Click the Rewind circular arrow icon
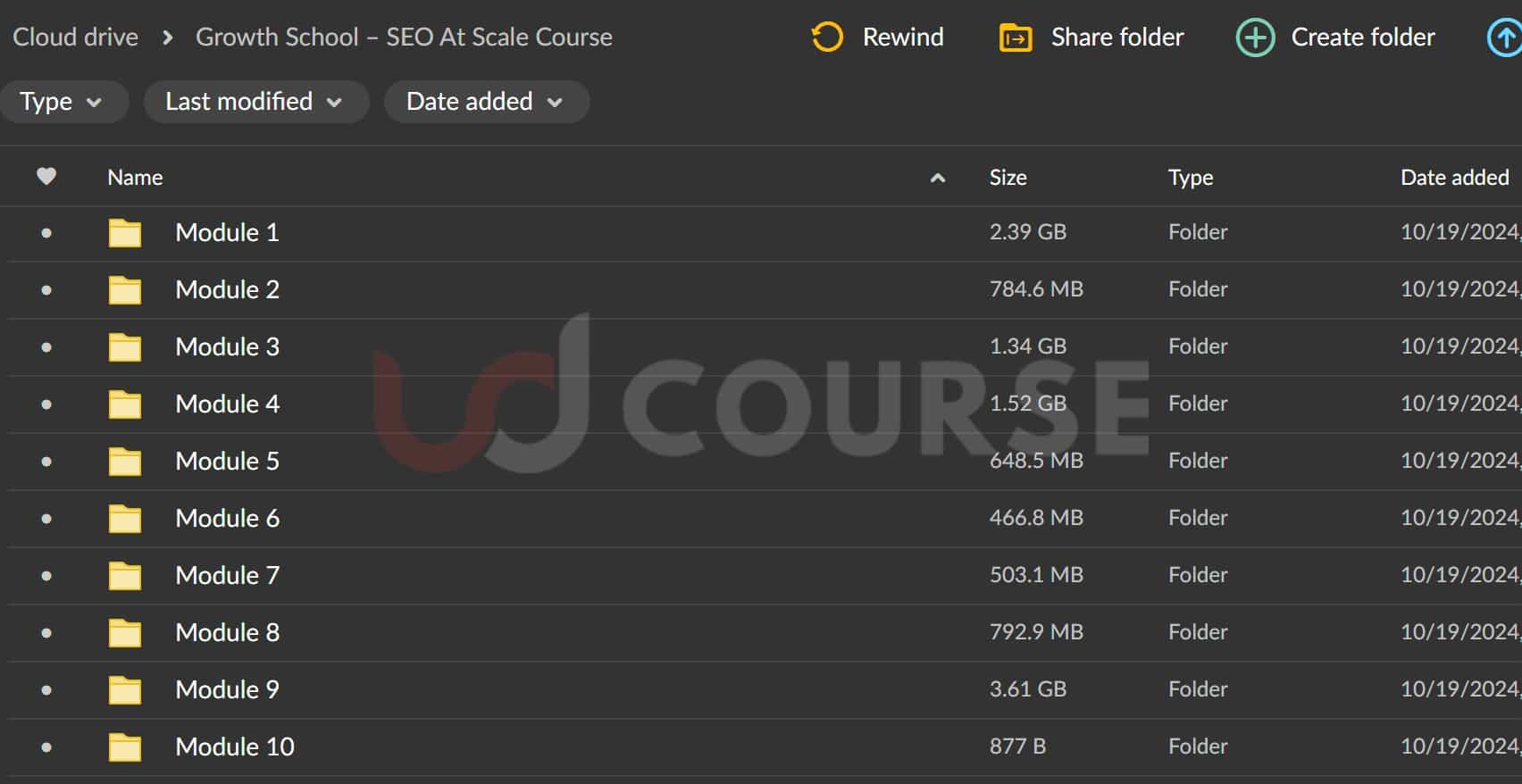The image size is (1522, 784). tap(827, 38)
